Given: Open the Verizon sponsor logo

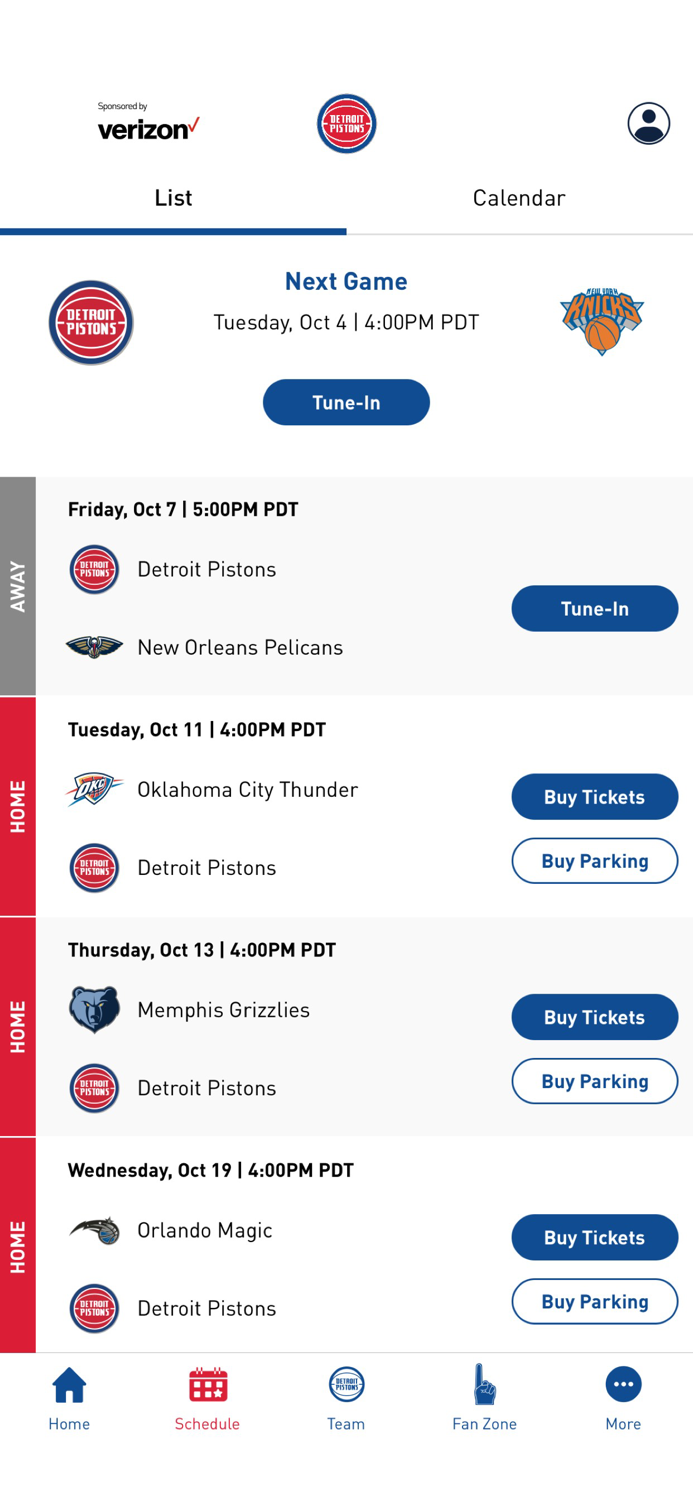Looking at the screenshot, I should (148, 123).
